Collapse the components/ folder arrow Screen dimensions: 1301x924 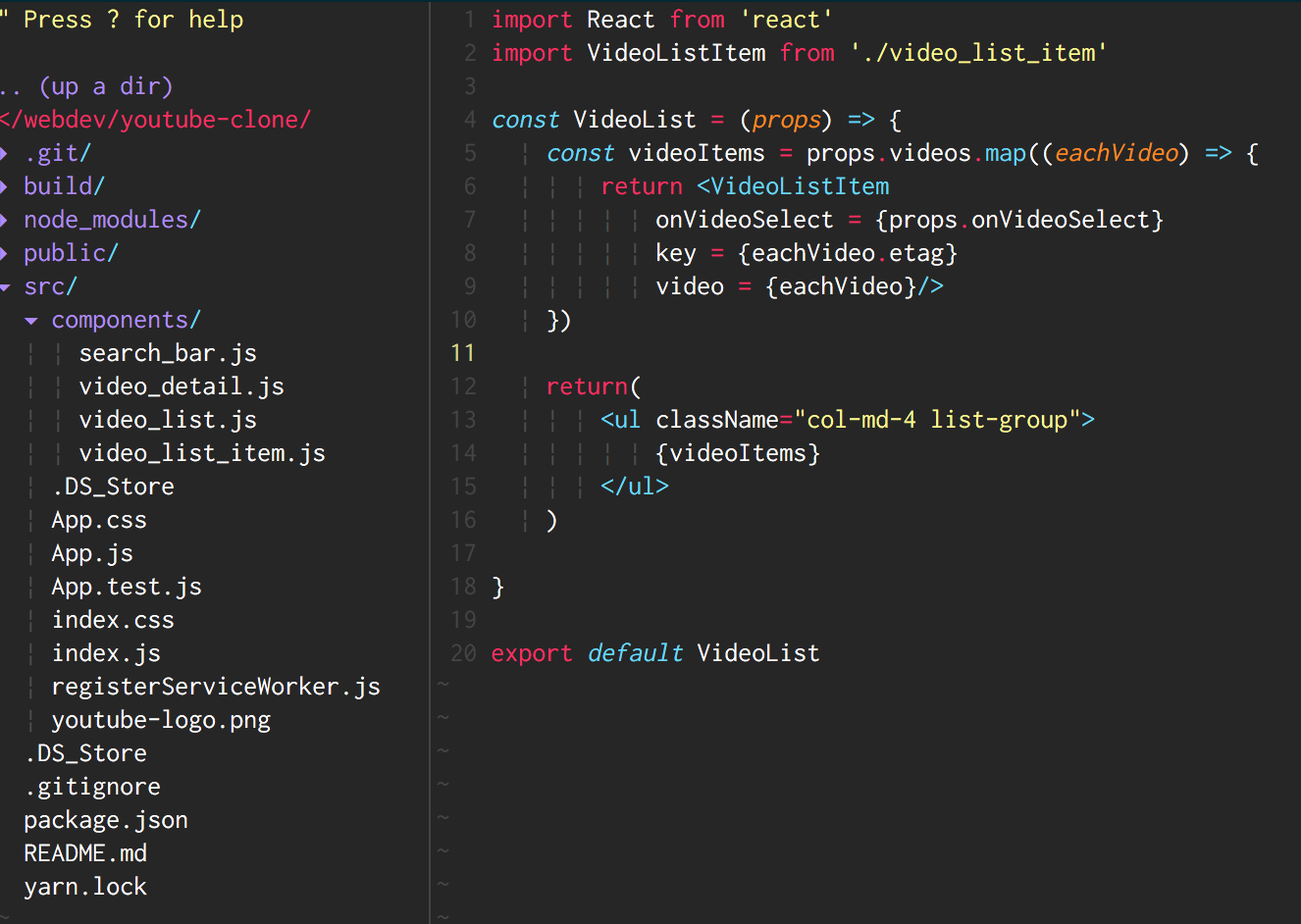point(31,321)
